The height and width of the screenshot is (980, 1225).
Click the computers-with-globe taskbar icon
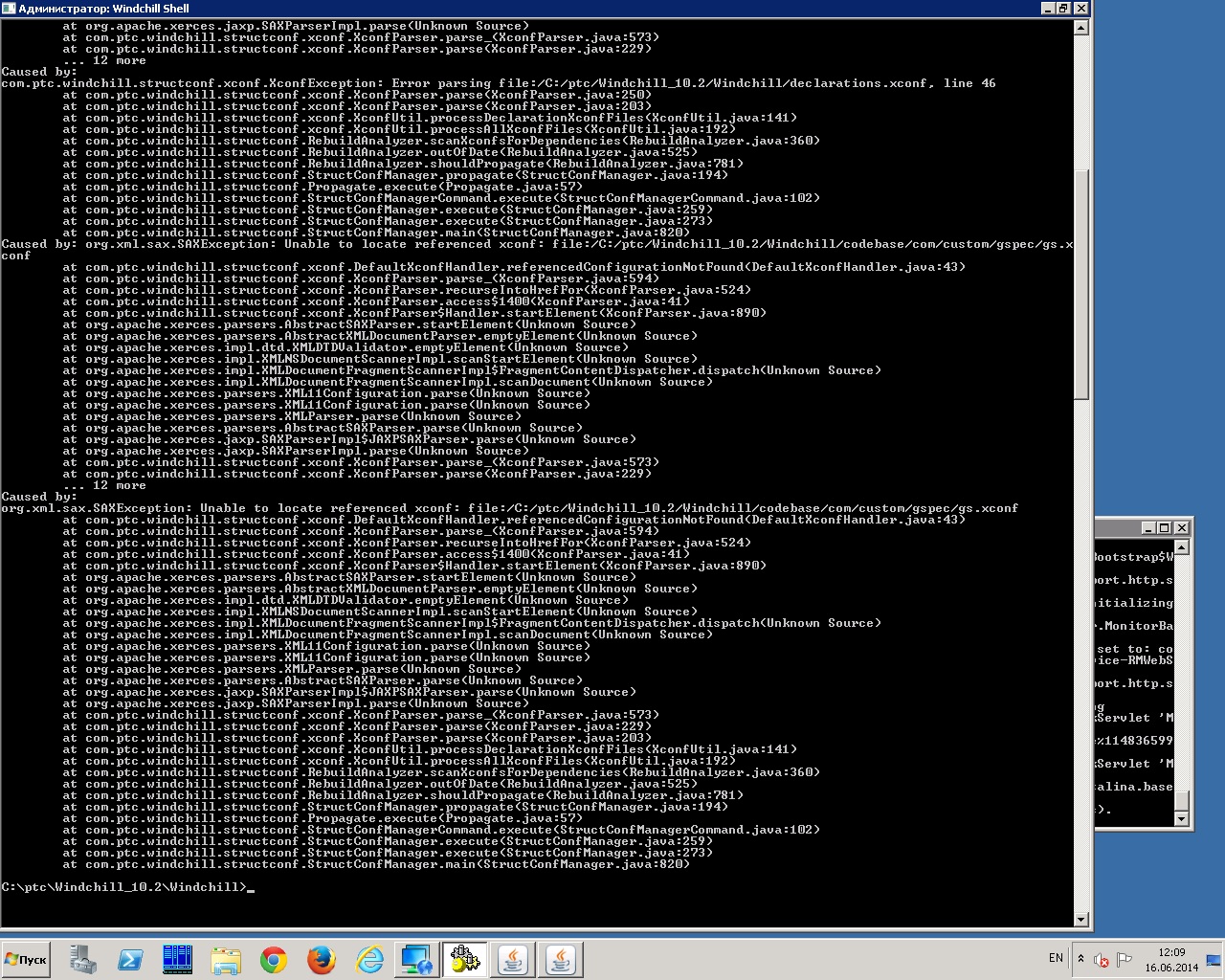[417, 959]
